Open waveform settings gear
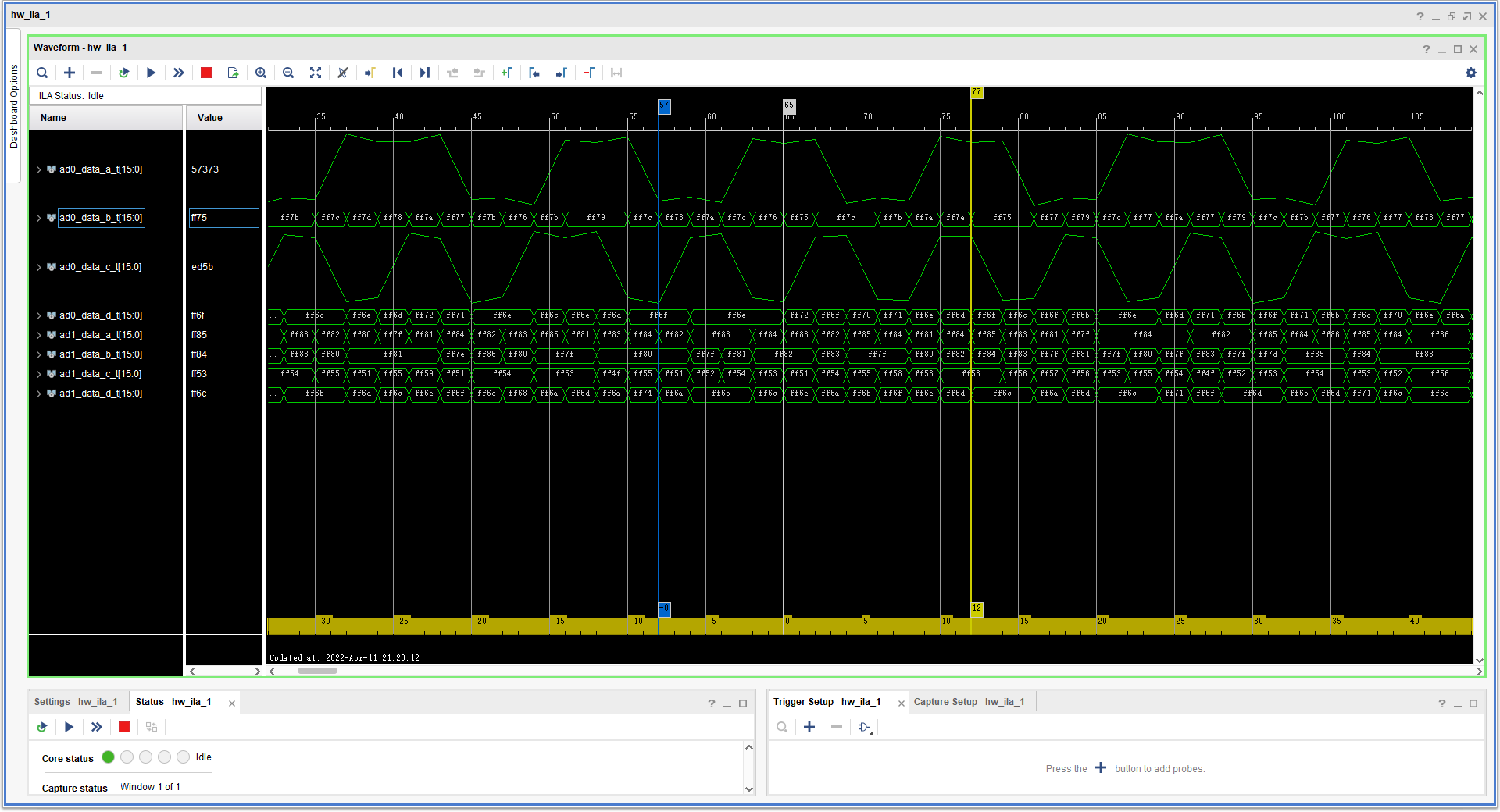Screen dimensions: 1500x812 (1471, 73)
